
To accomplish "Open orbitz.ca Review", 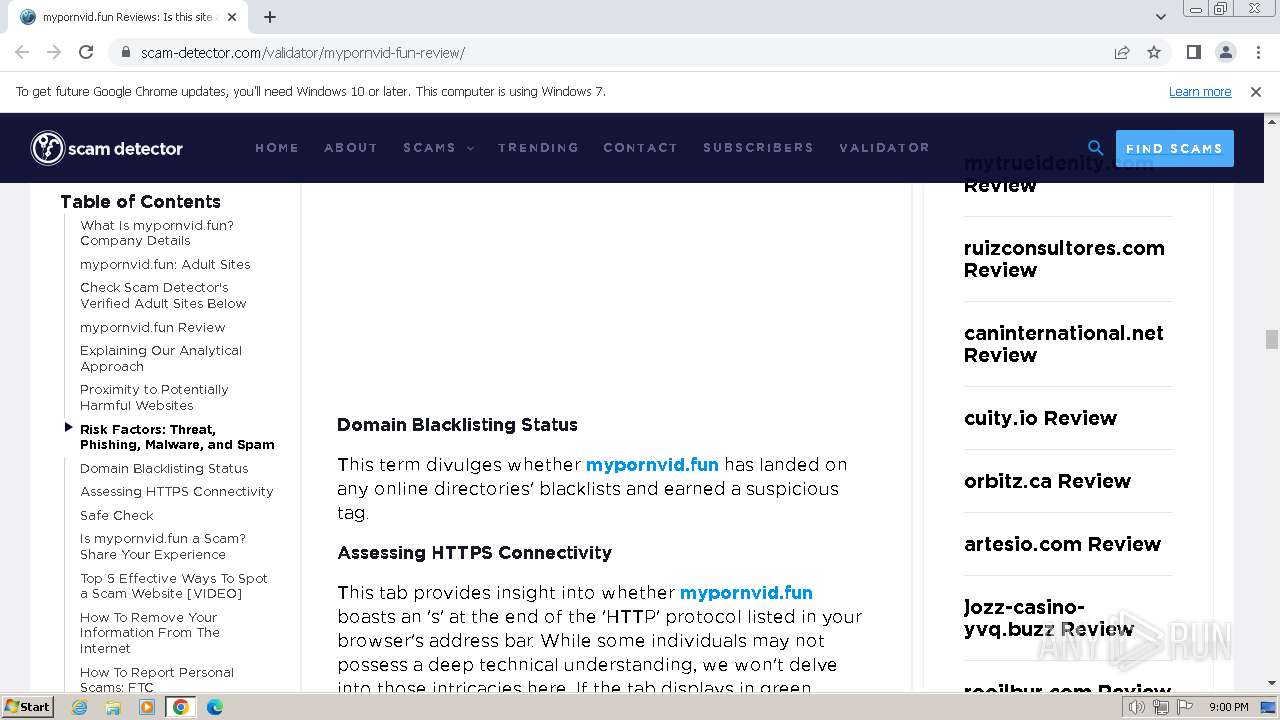I will [x=1047, y=481].
